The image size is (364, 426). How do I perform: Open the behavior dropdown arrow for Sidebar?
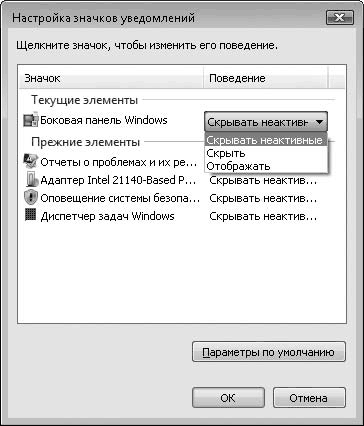pyautogui.click(x=319, y=122)
